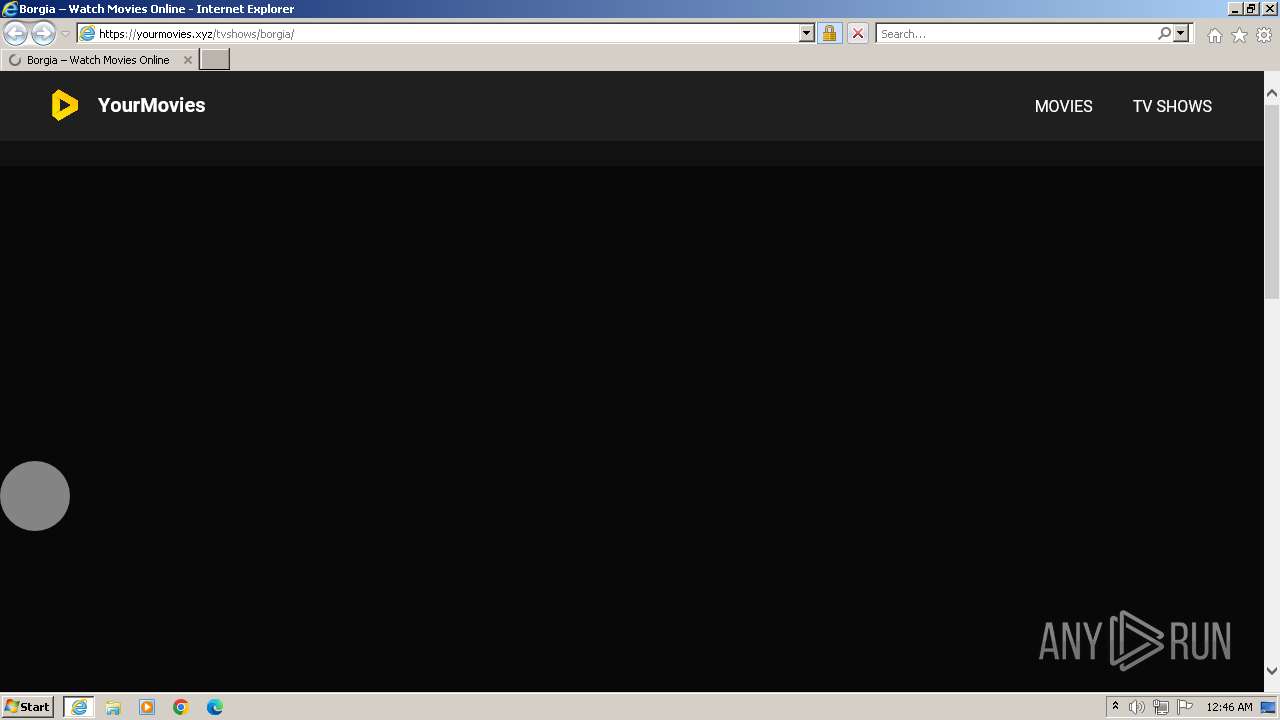This screenshot has height=720, width=1280.
Task: Open a new blank tab
Action: click(x=215, y=60)
